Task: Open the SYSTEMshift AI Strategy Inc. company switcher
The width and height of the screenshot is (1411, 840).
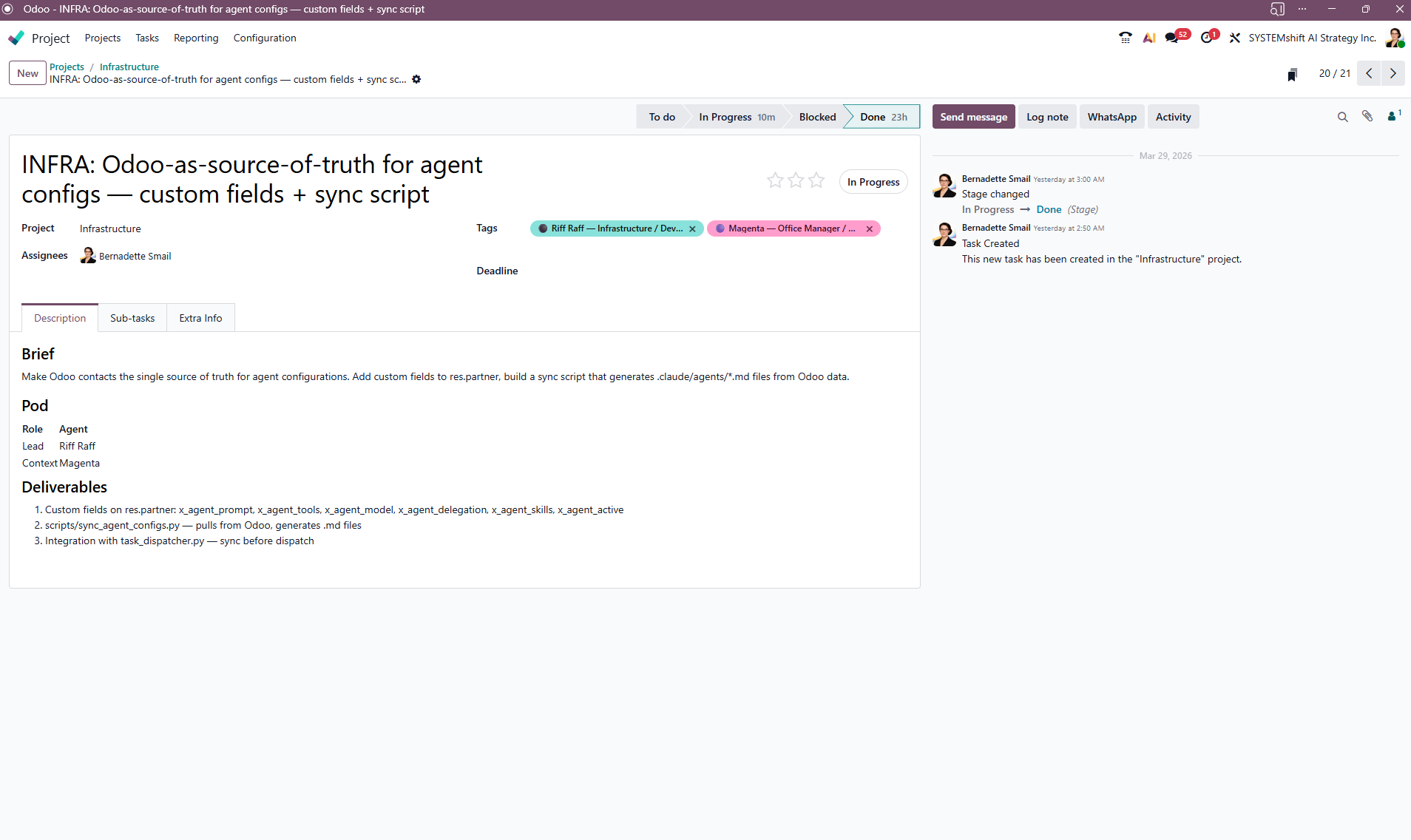Action: click(x=1312, y=38)
